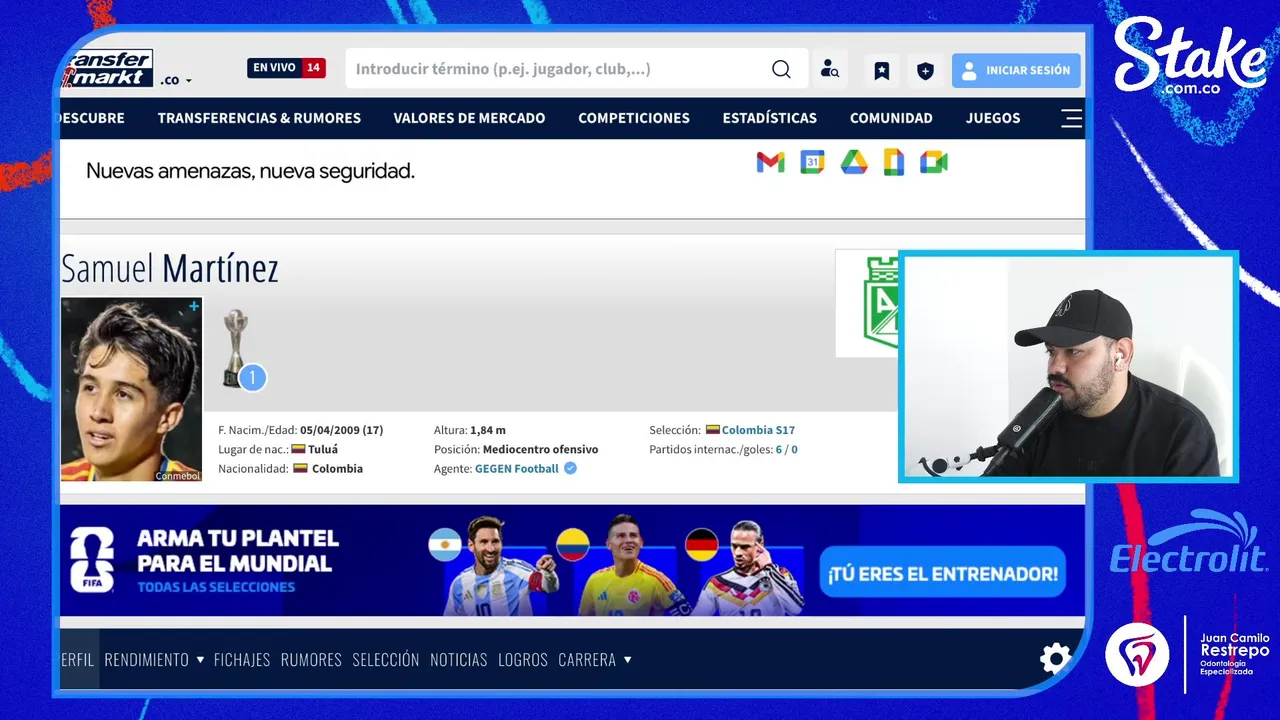Click the Google Calendar icon

812,162
